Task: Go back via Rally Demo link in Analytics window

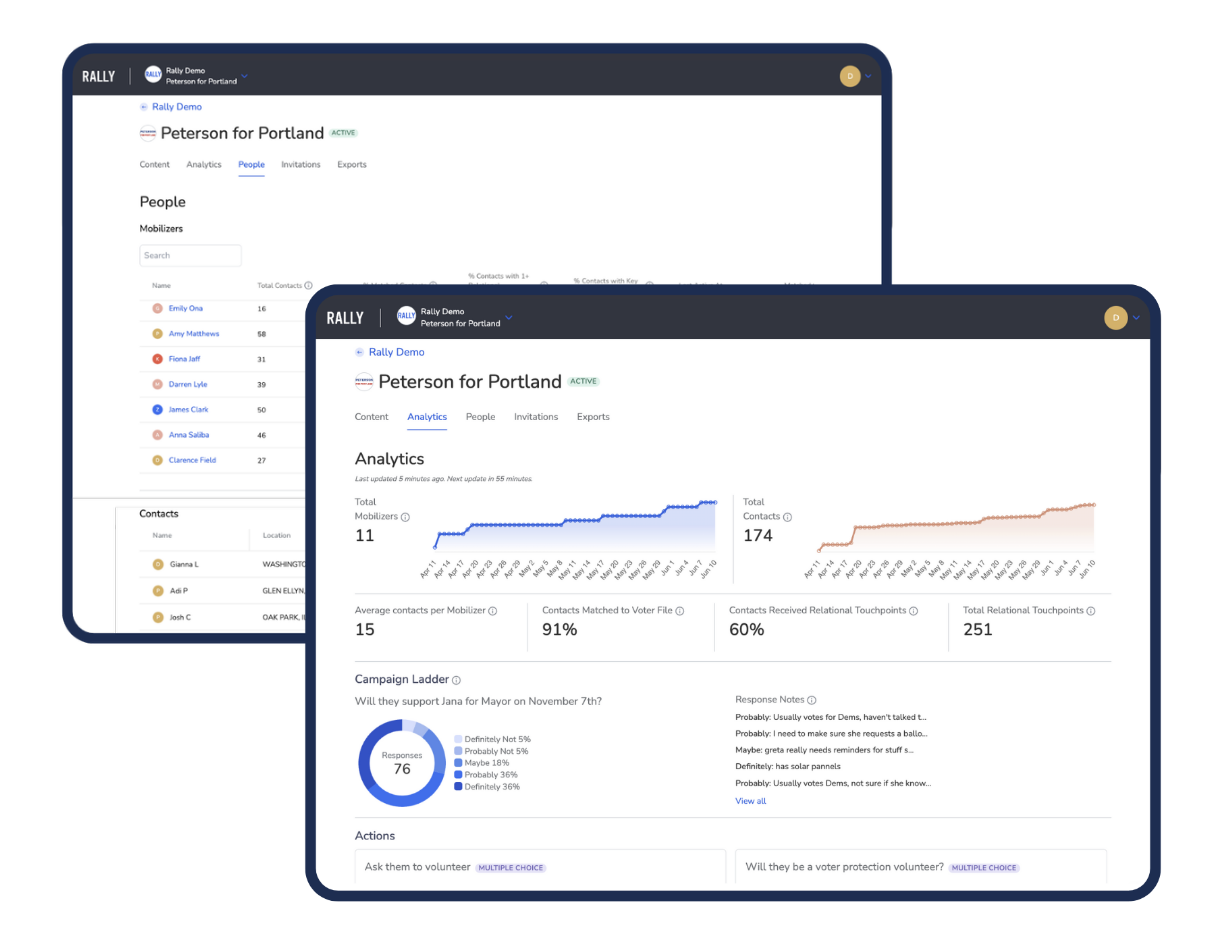Action: point(396,352)
